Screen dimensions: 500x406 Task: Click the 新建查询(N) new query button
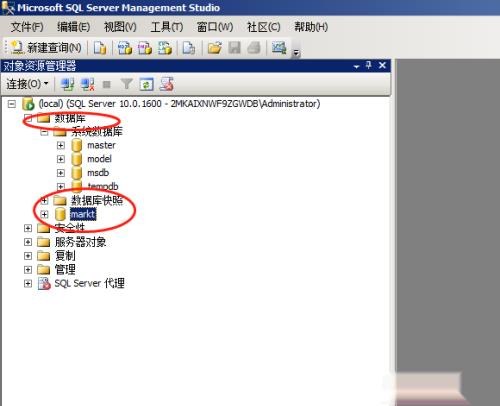point(46,48)
